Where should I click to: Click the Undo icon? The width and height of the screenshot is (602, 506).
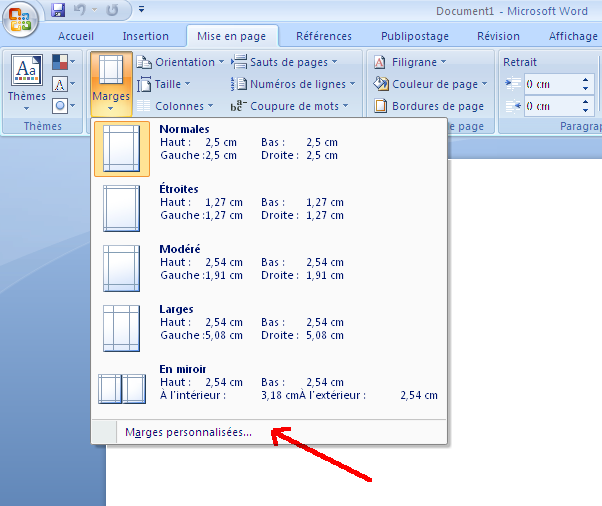(x=79, y=10)
